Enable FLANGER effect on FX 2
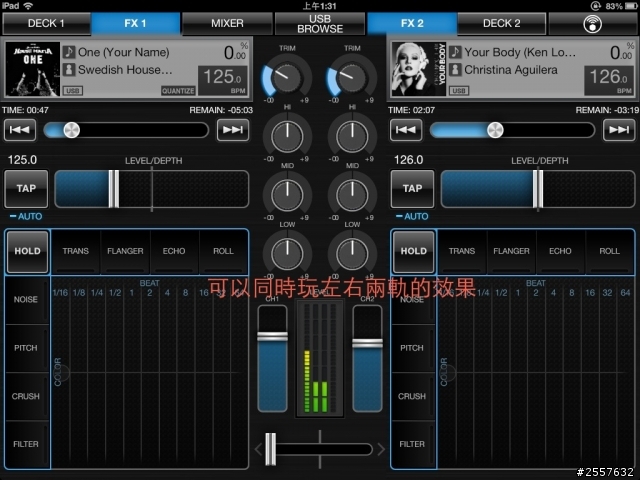This screenshot has height=480, width=640. click(x=511, y=251)
